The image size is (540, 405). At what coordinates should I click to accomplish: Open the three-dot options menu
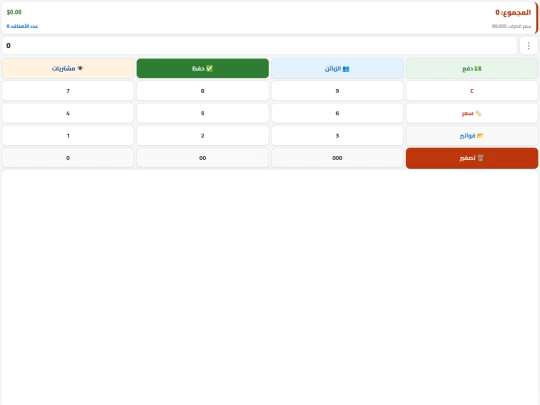coord(529,45)
